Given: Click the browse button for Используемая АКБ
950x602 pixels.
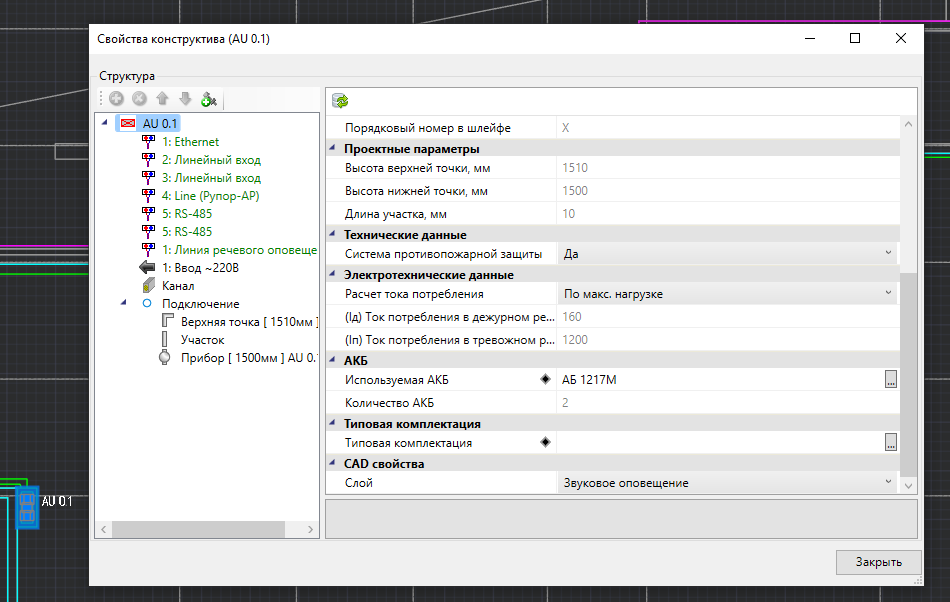Looking at the screenshot, I should [890, 379].
